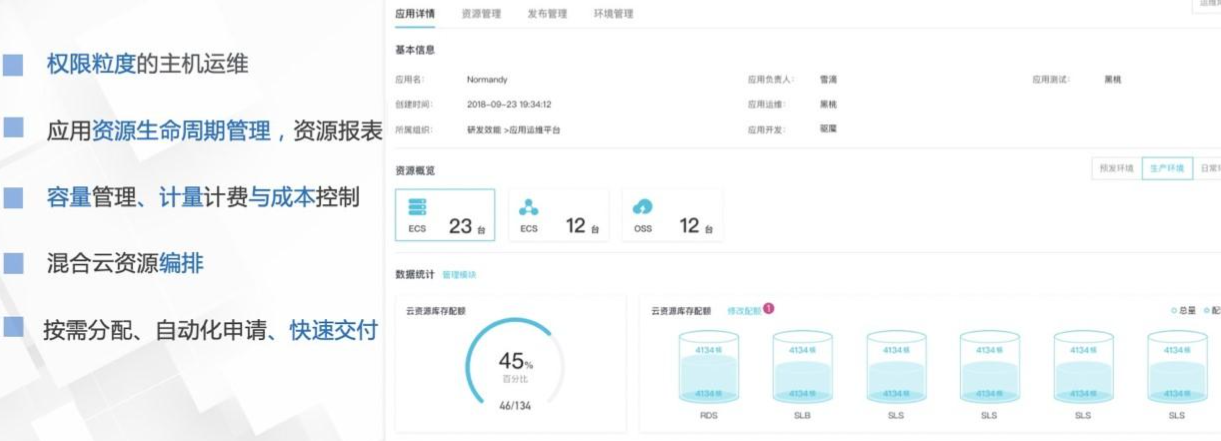This screenshot has width=1221, height=441.
Task: Click the 基本信息 section heading
Action: coord(415,49)
